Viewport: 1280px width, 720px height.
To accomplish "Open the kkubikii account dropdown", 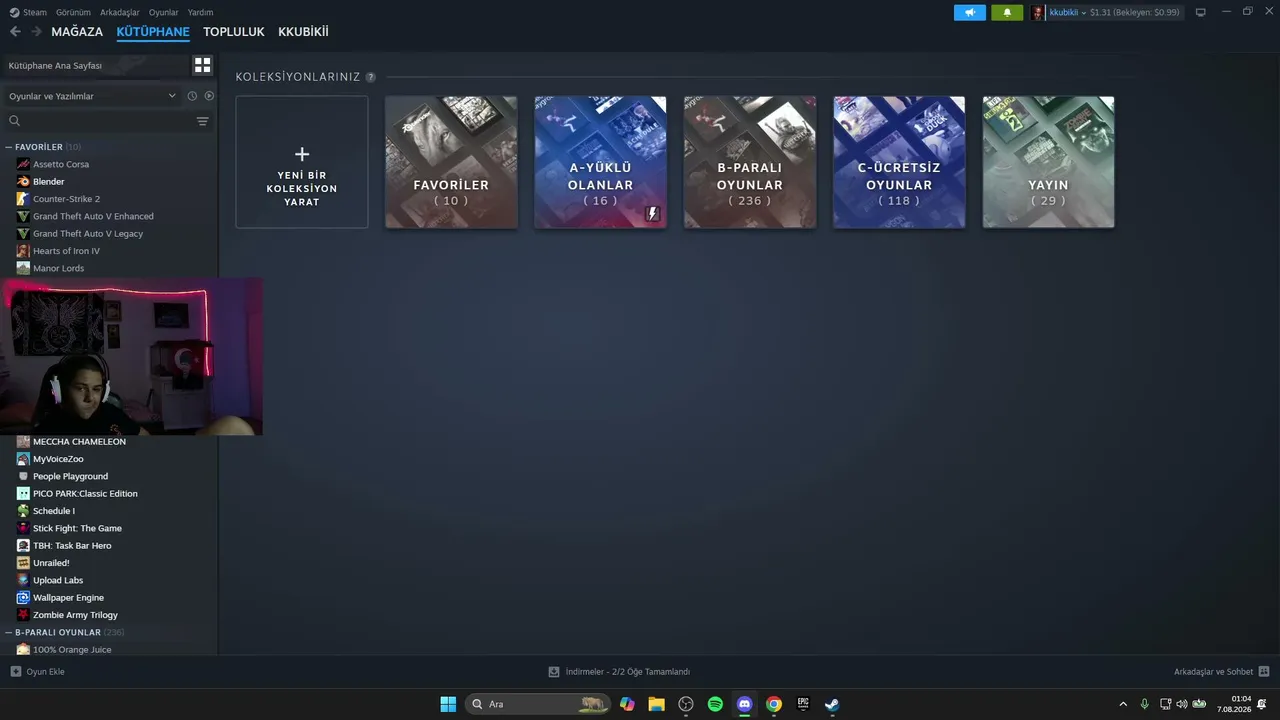I will tap(1068, 12).
